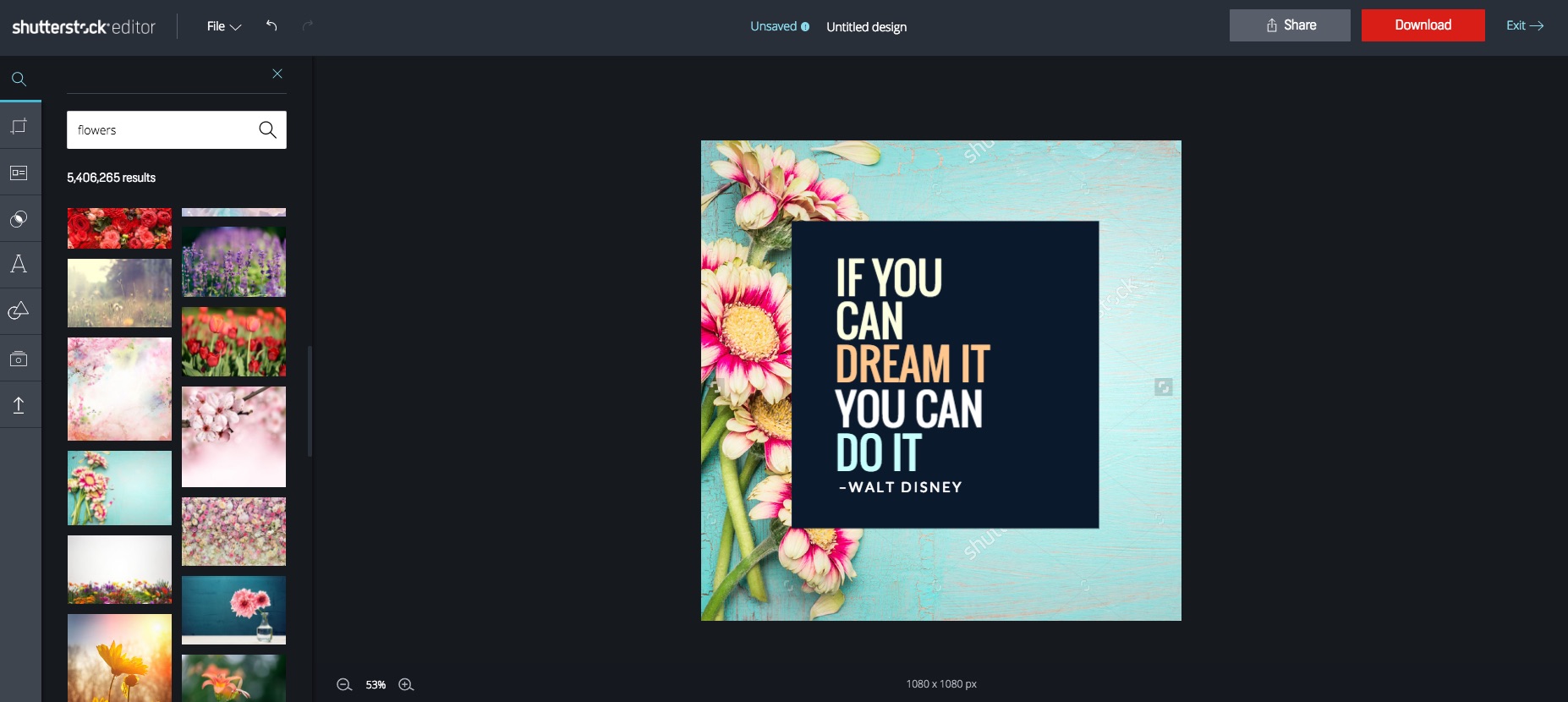1568x702 pixels.
Task: Select the scattered flower petals thumbnail
Action: point(233,531)
